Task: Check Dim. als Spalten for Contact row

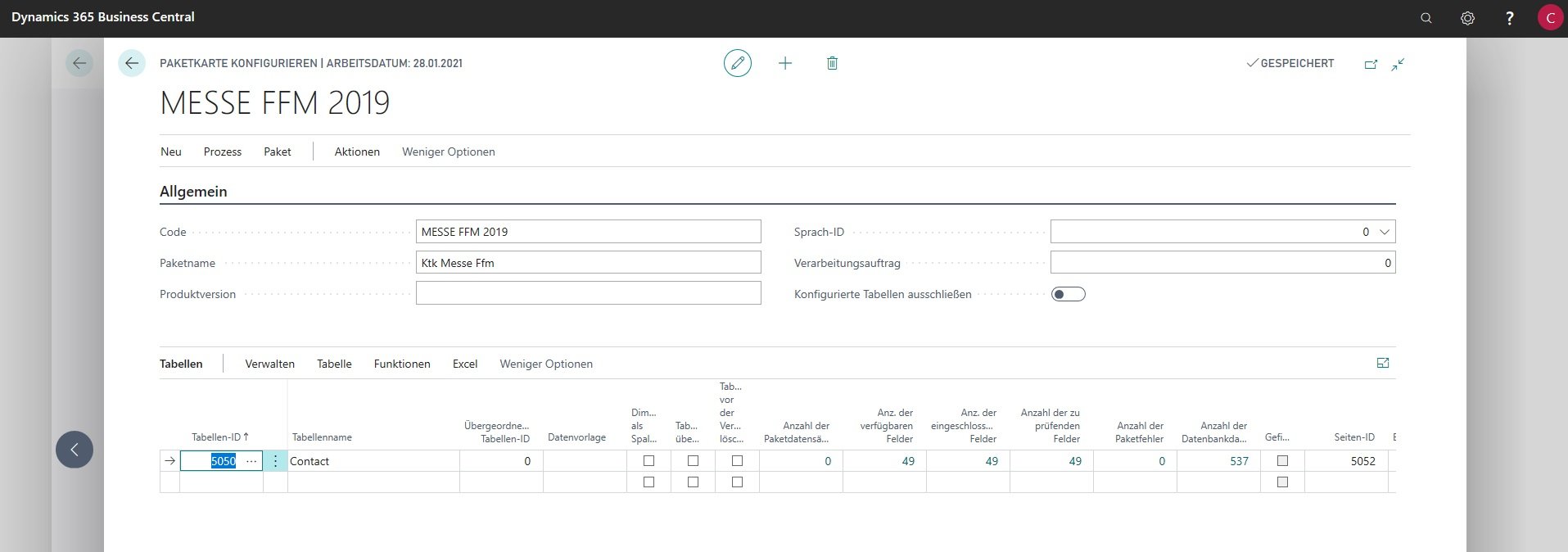Action: (x=648, y=461)
